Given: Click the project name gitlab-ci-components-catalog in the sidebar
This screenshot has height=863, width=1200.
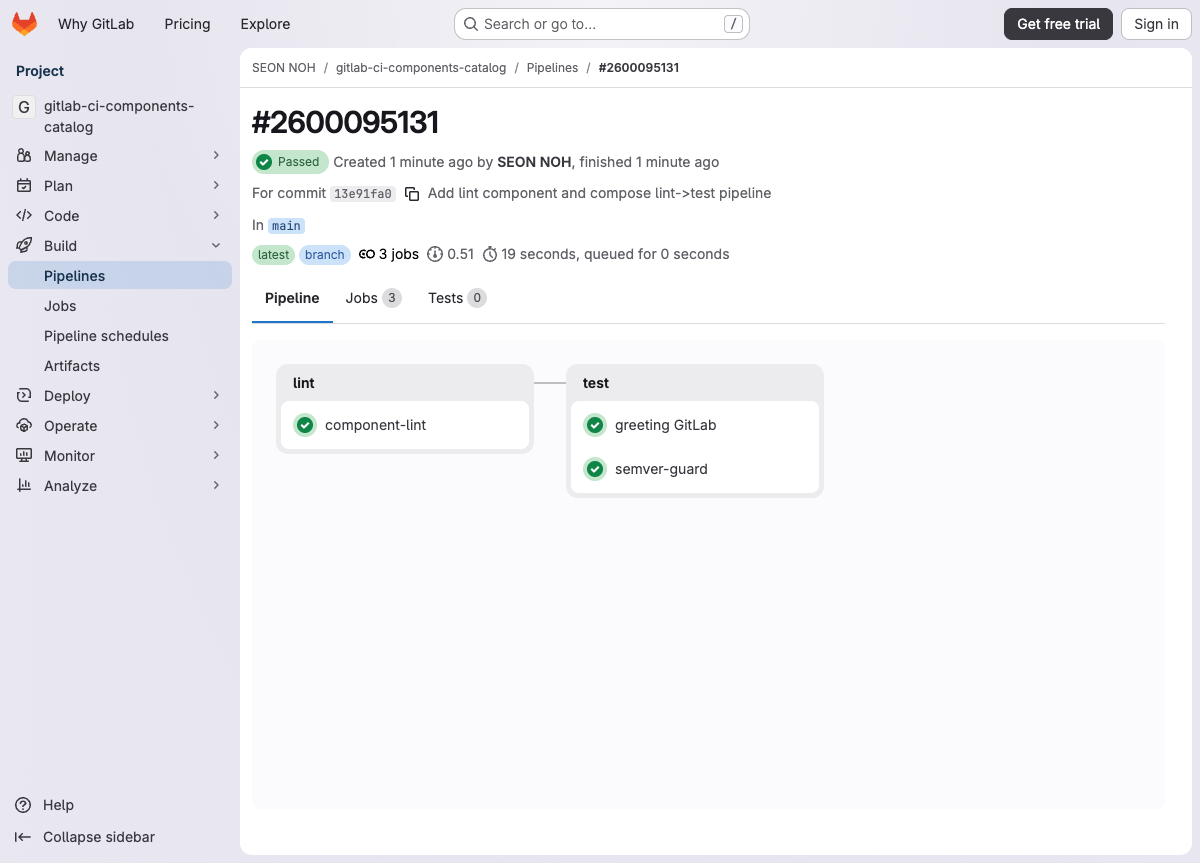Looking at the screenshot, I should pyautogui.click(x=119, y=117).
